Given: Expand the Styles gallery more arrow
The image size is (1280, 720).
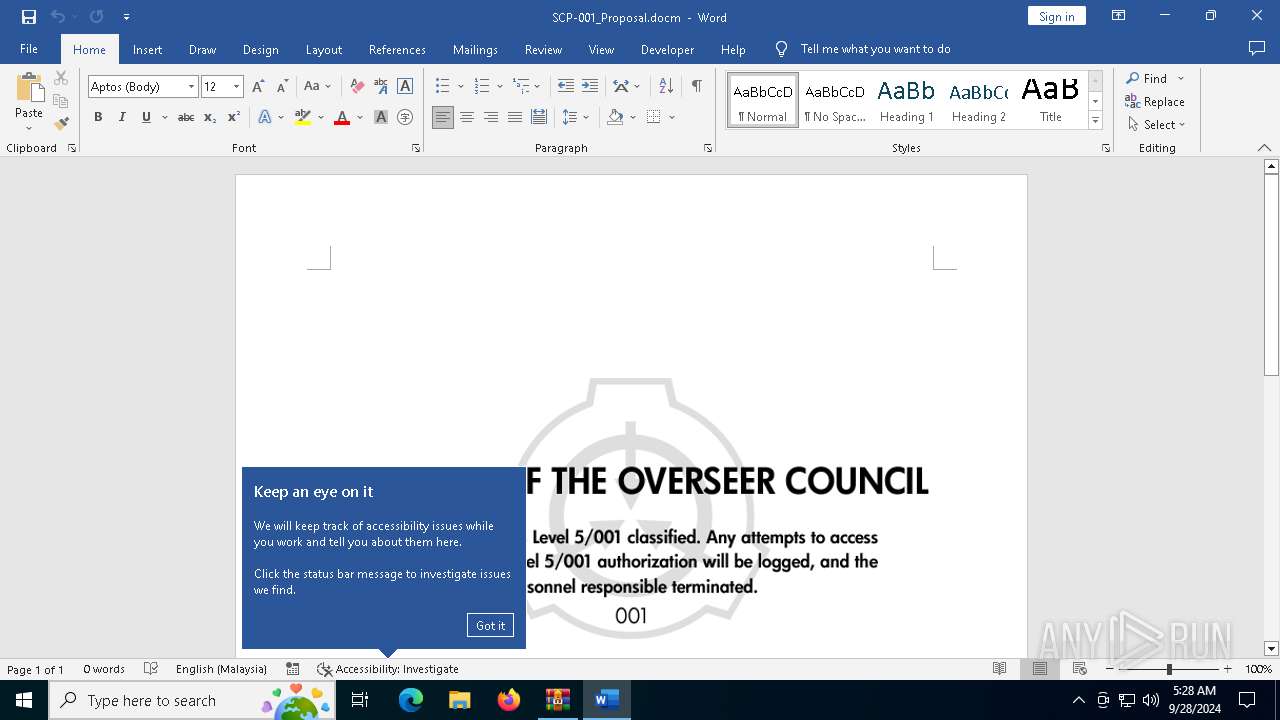Looking at the screenshot, I should click(x=1095, y=121).
